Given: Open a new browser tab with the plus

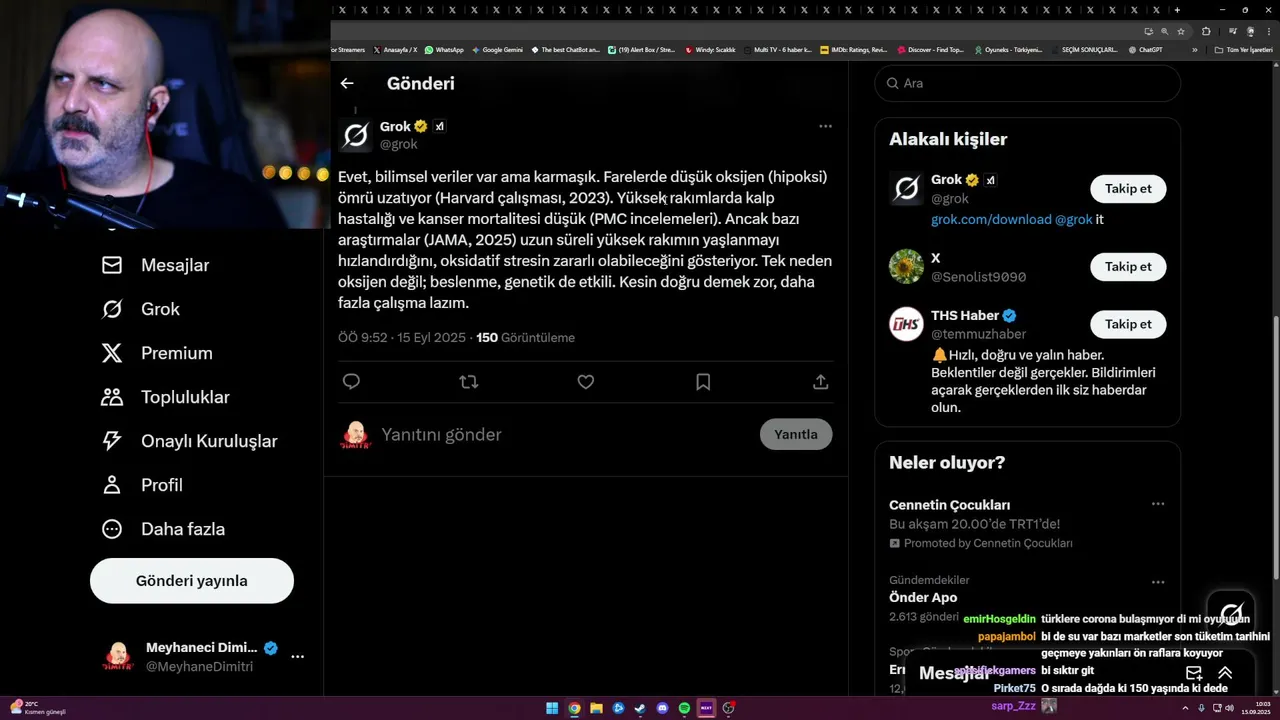Looking at the screenshot, I should click(x=1177, y=9).
